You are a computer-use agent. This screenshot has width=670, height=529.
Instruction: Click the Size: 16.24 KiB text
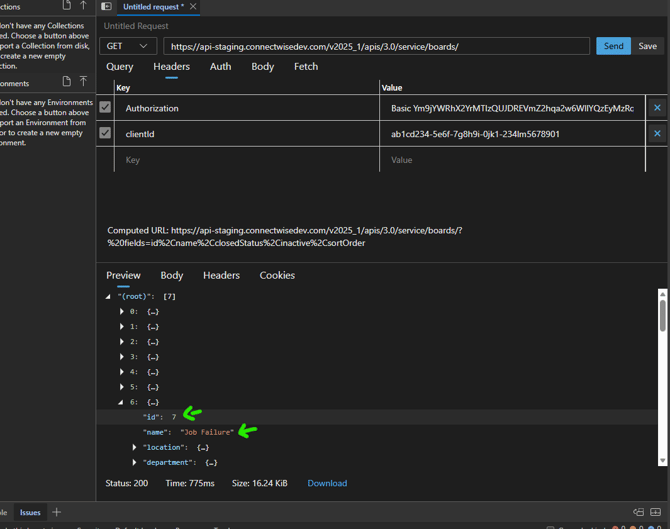(x=259, y=483)
